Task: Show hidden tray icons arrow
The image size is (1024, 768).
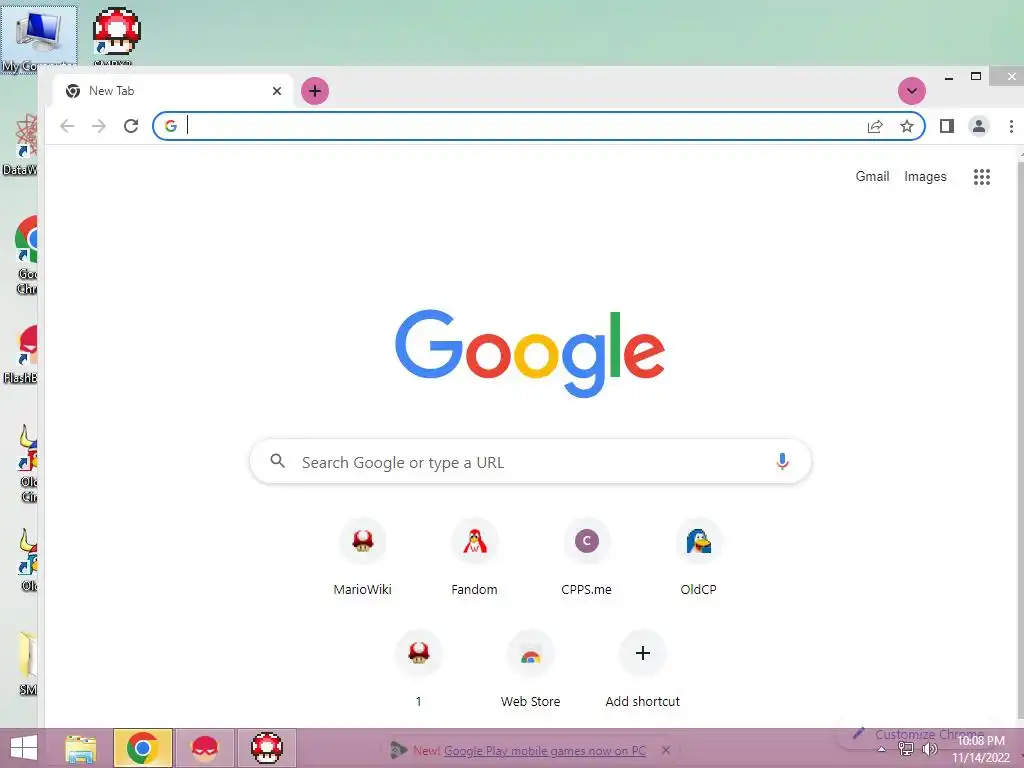Action: coord(882,750)
